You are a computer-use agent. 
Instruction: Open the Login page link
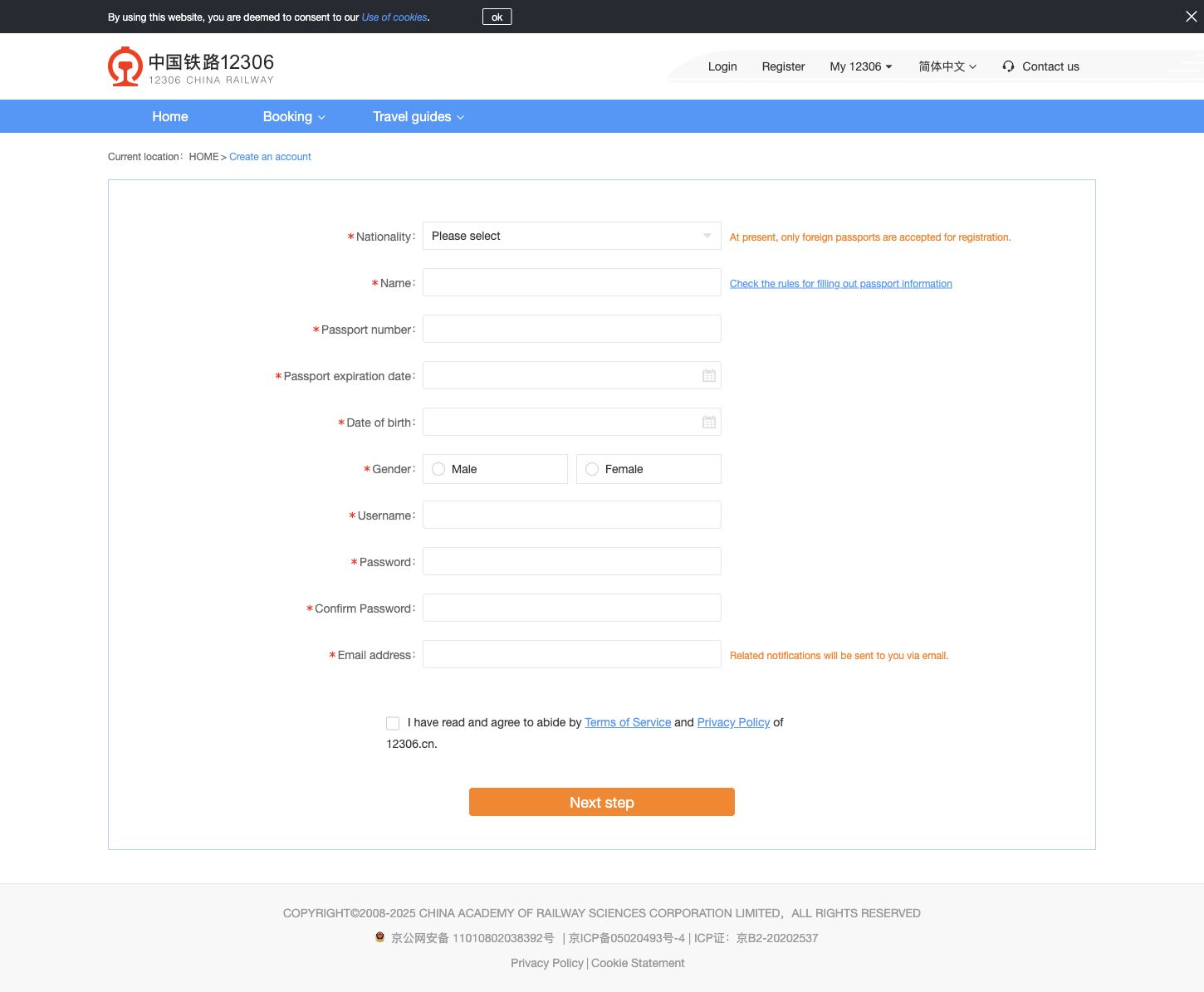coord(722,66)
